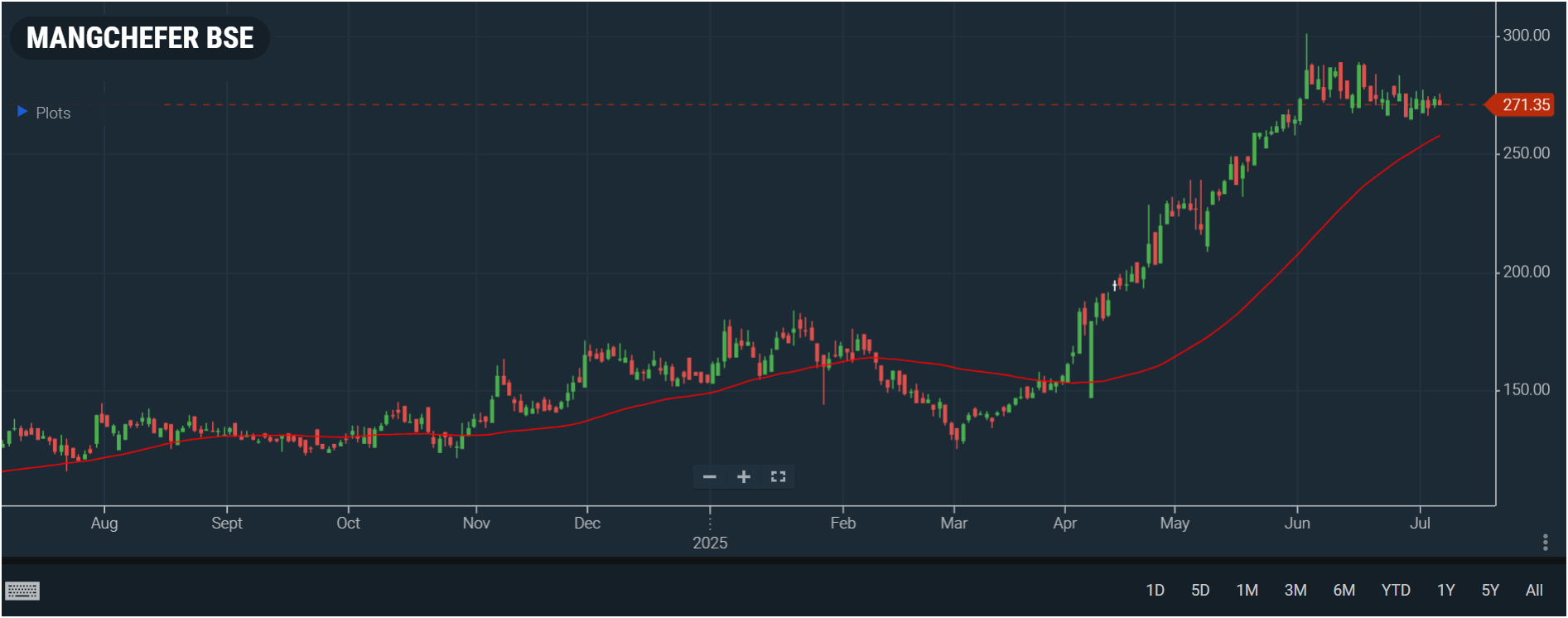Click the 150.00 price axis label
Viewport: 1568px width, 618px height.
pyautogui.click(x=1526, y=389)
